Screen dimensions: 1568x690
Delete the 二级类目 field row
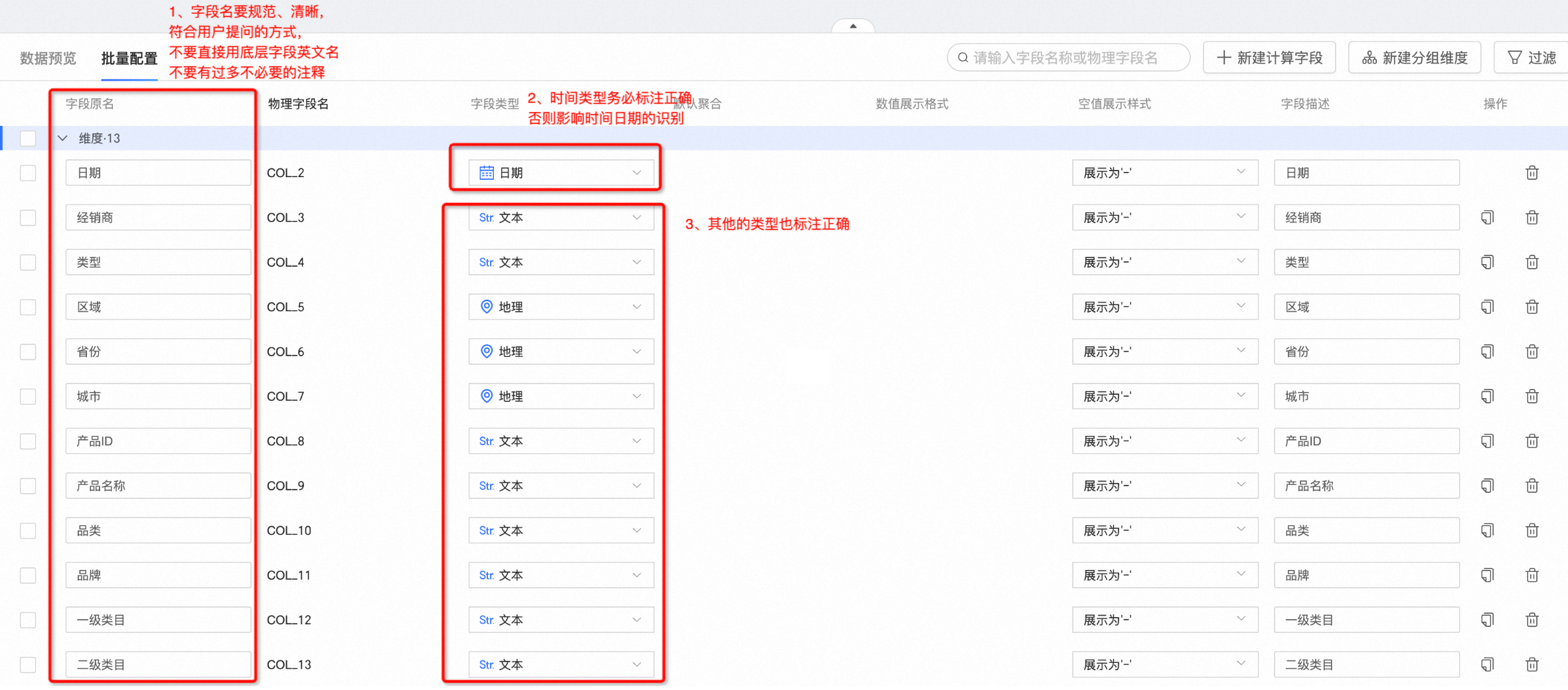tap(1532, 664)
